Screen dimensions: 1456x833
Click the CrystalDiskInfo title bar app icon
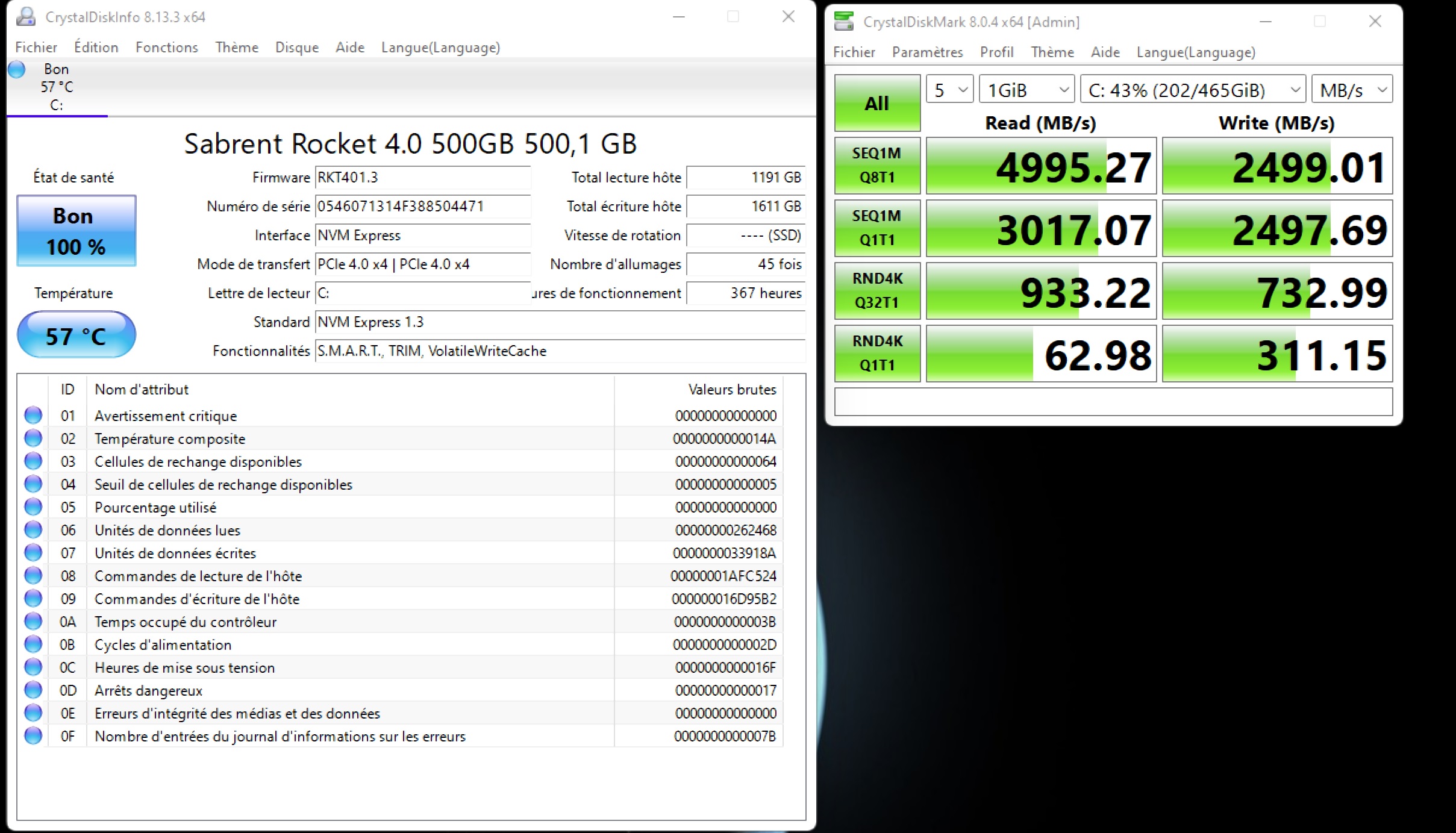pyautogui.click(x=25, y=17)
